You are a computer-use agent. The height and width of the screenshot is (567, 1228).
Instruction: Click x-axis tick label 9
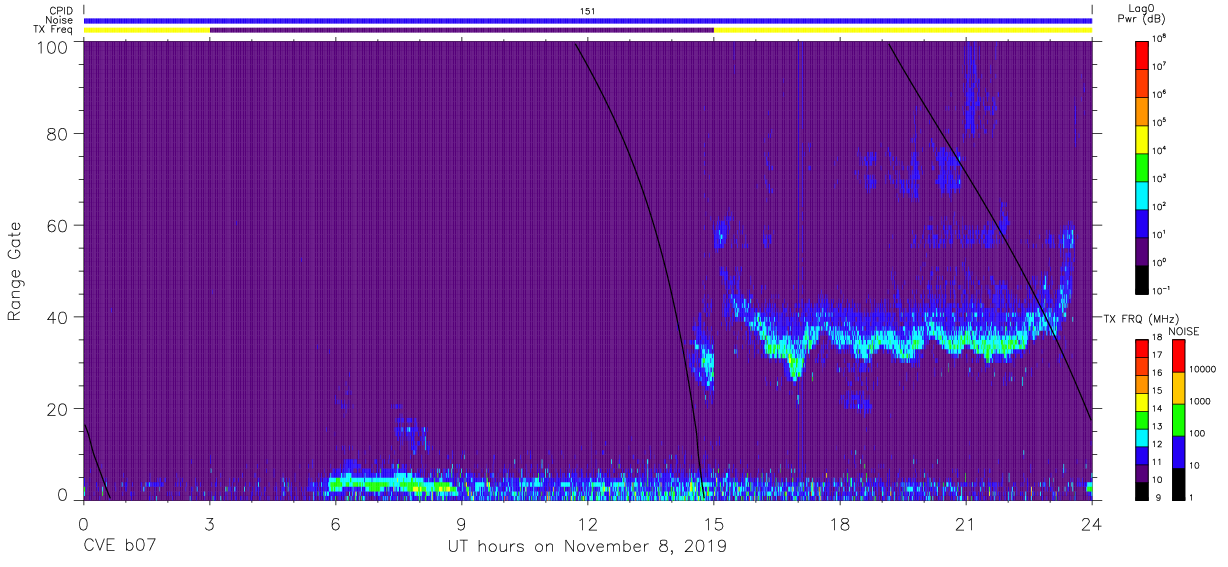click(x=461, y=522)
